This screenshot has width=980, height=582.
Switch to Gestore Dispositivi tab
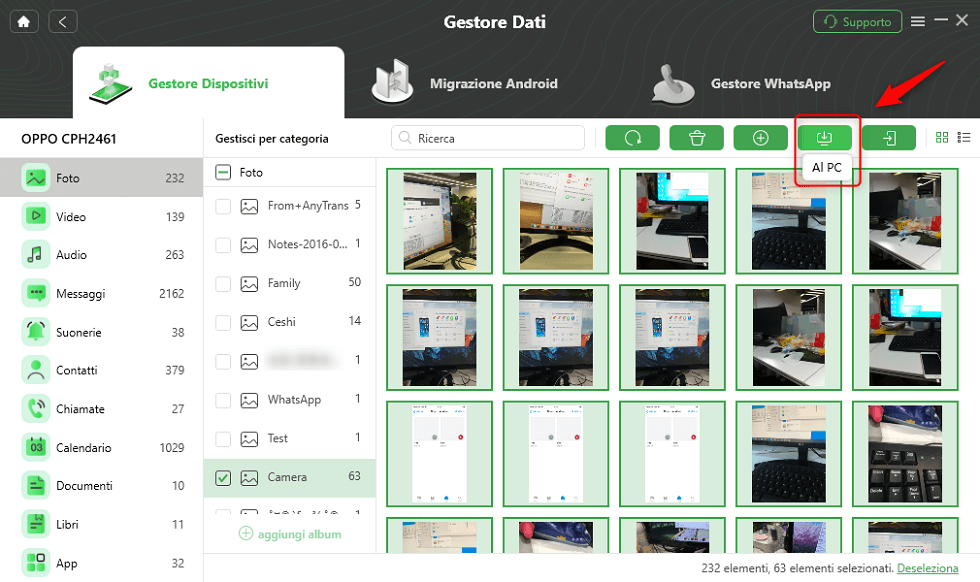pyautogui.click(x=208, y=83)
